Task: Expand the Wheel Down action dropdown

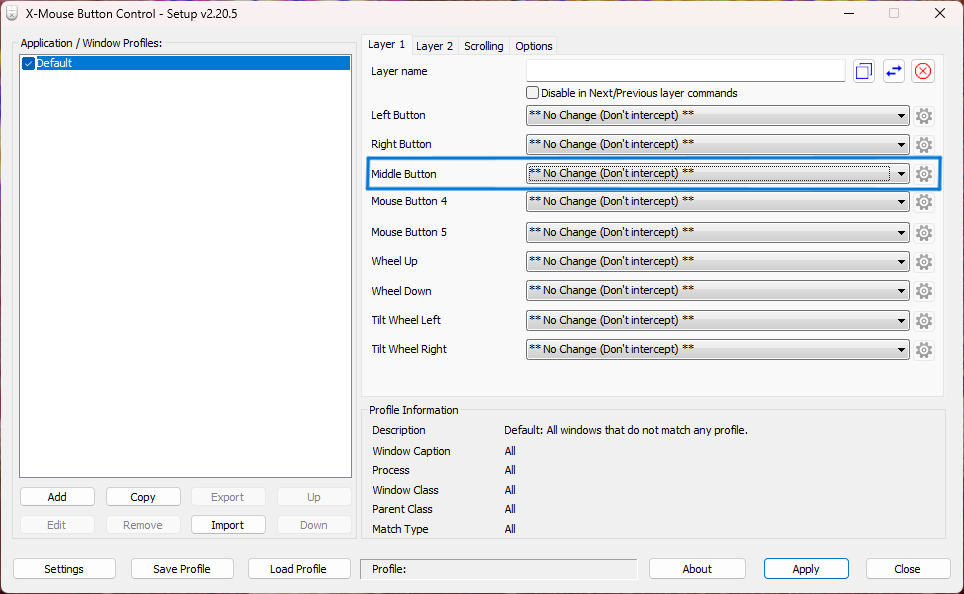Action: point(717,290)
